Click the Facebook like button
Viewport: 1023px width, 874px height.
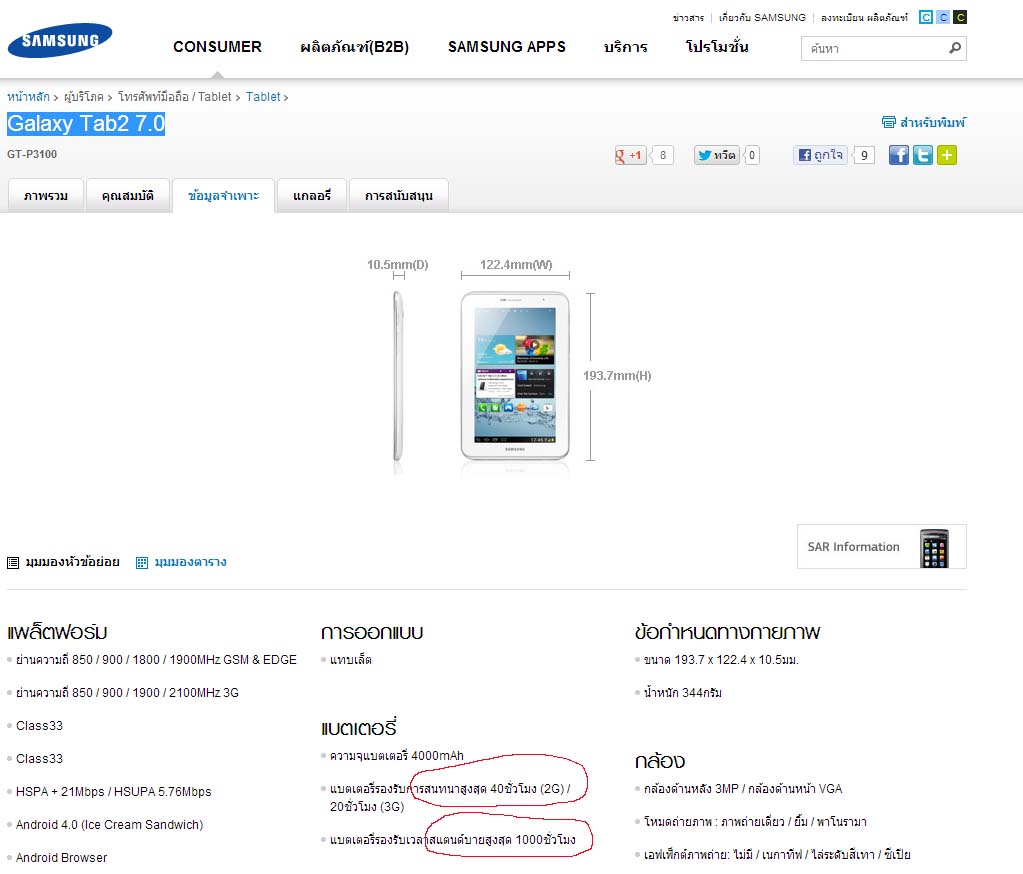(x=821, y=155)
